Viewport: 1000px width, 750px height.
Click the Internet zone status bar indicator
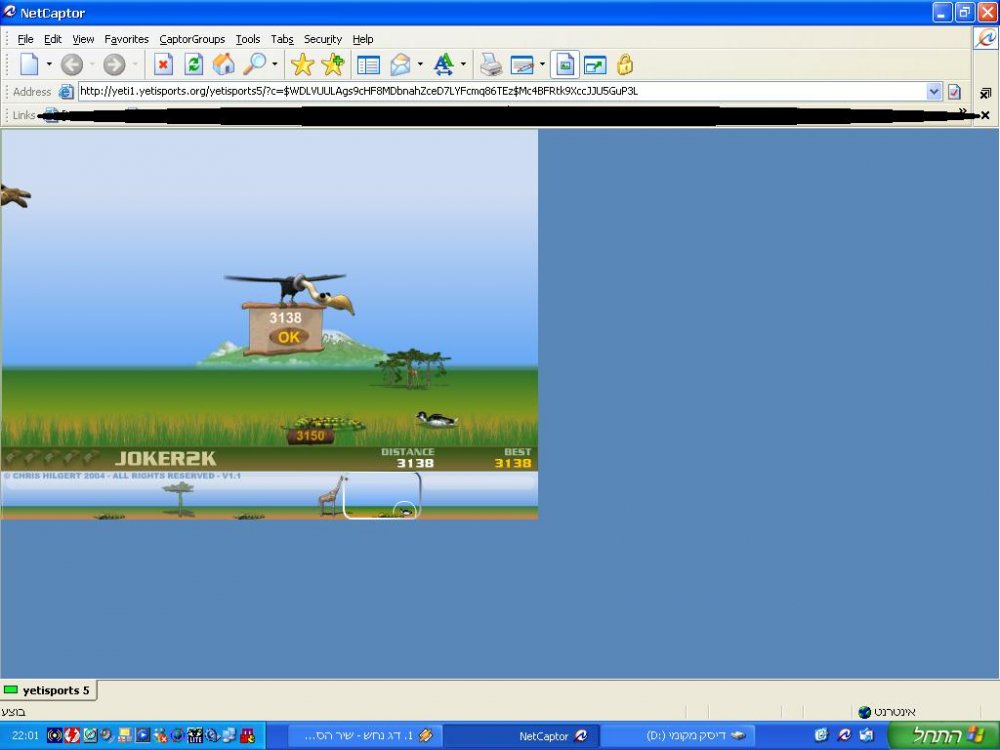point(886,712)
